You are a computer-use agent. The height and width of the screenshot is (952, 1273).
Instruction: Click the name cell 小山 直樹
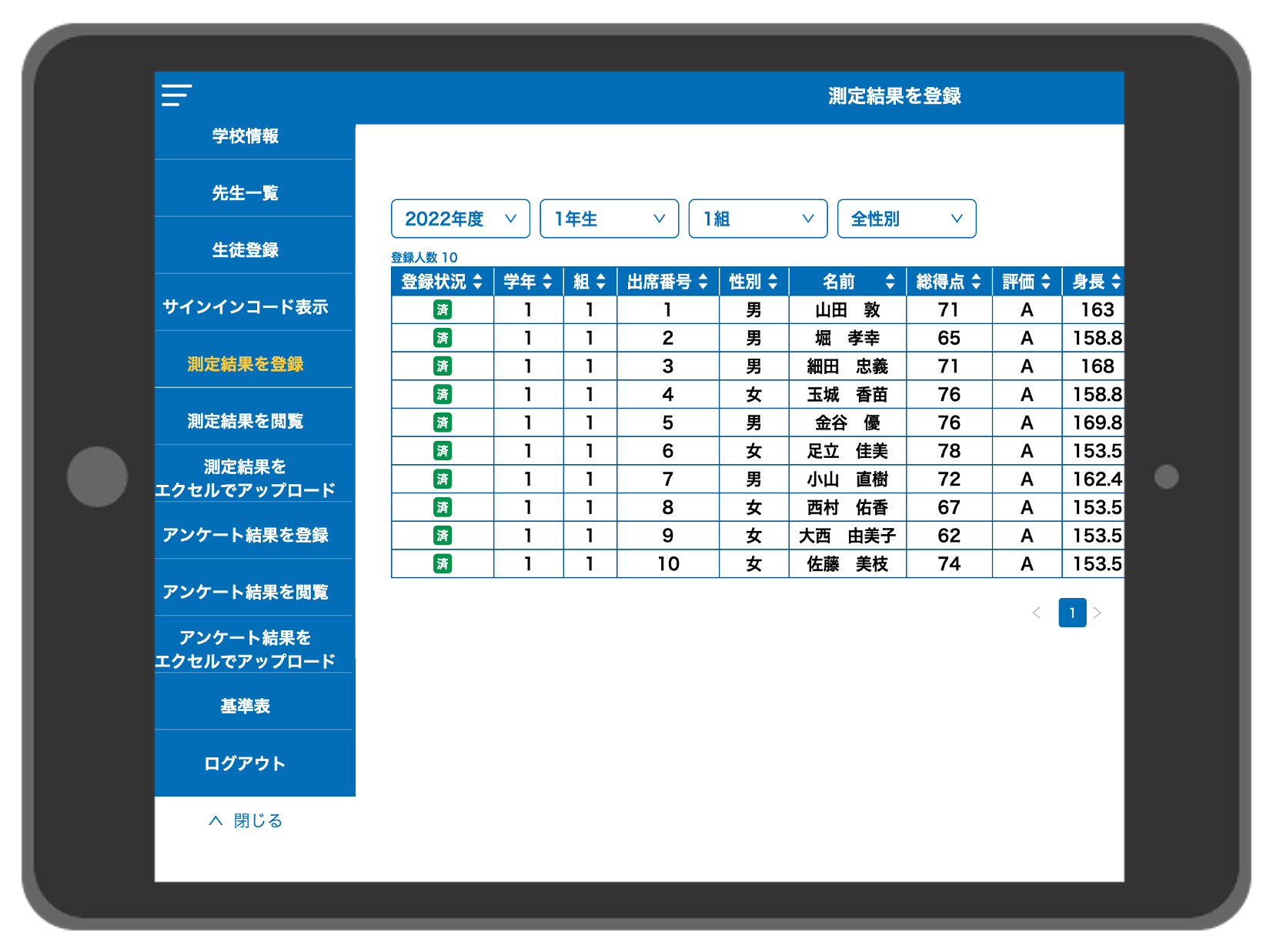point(847,479)
